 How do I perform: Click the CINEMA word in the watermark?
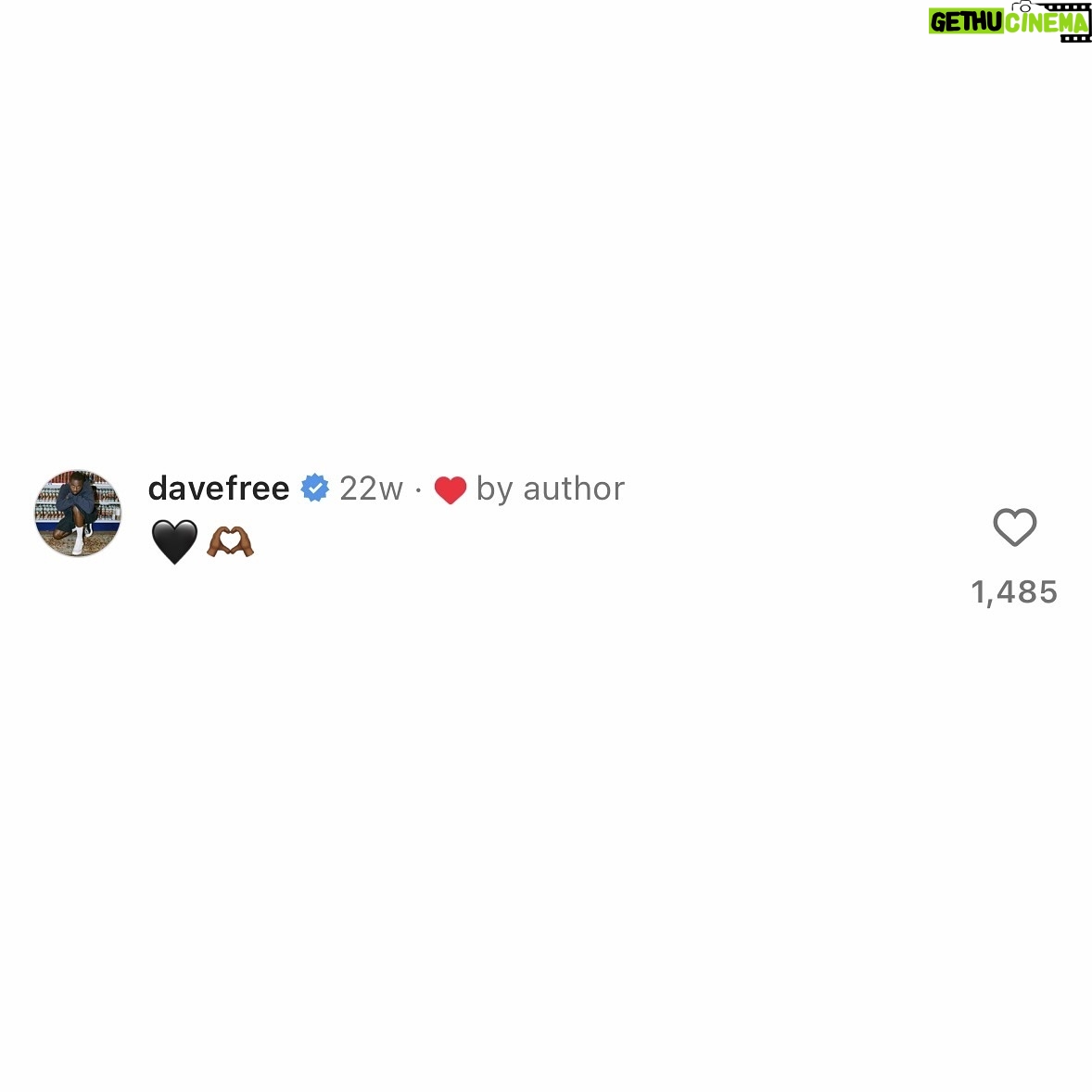tap(1046, 22)
